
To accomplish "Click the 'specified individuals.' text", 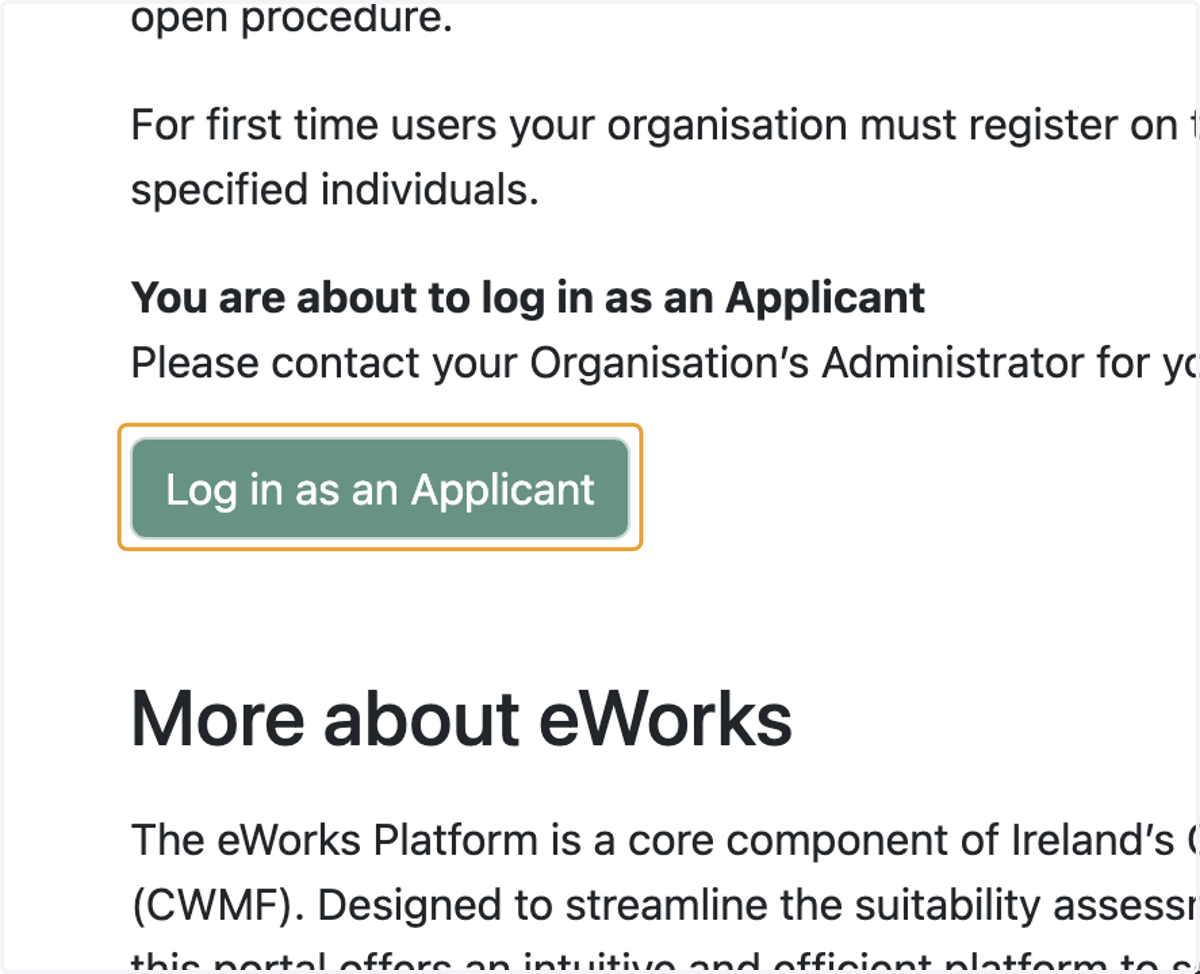I will pos(335,189).
